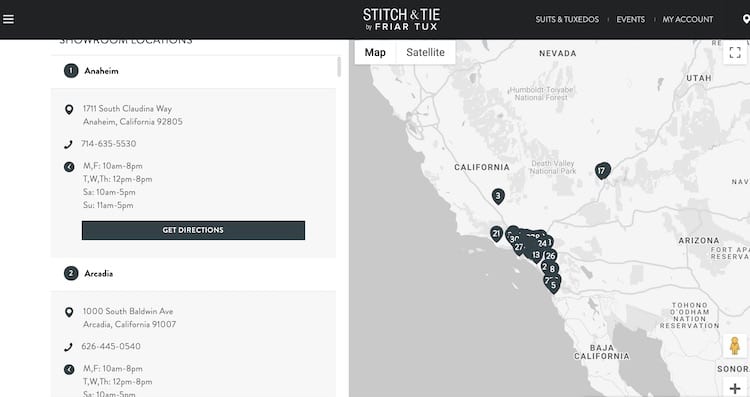Viewport: 750px width, 397px height.
Task: Switch to Satellite map view
Action: click(x=425, y=52)
